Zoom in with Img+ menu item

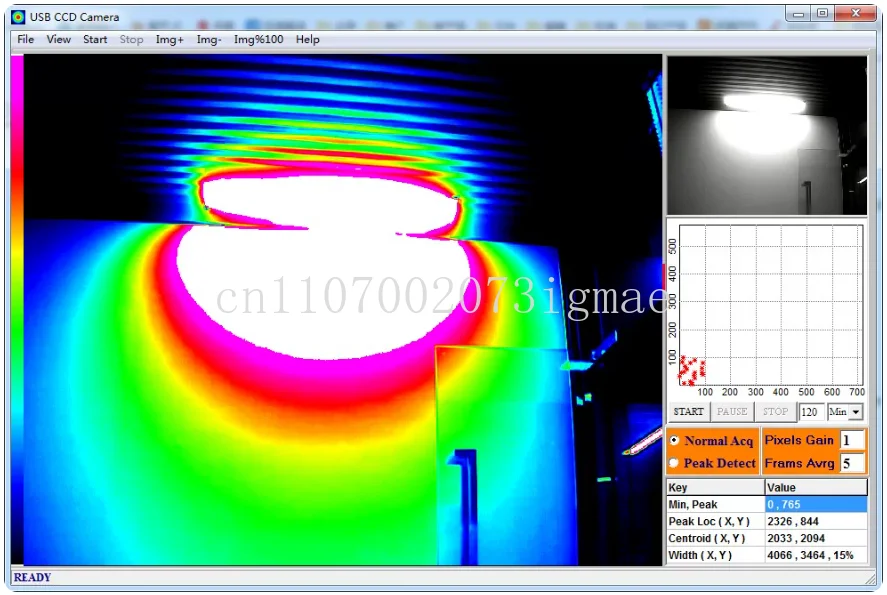170,40
